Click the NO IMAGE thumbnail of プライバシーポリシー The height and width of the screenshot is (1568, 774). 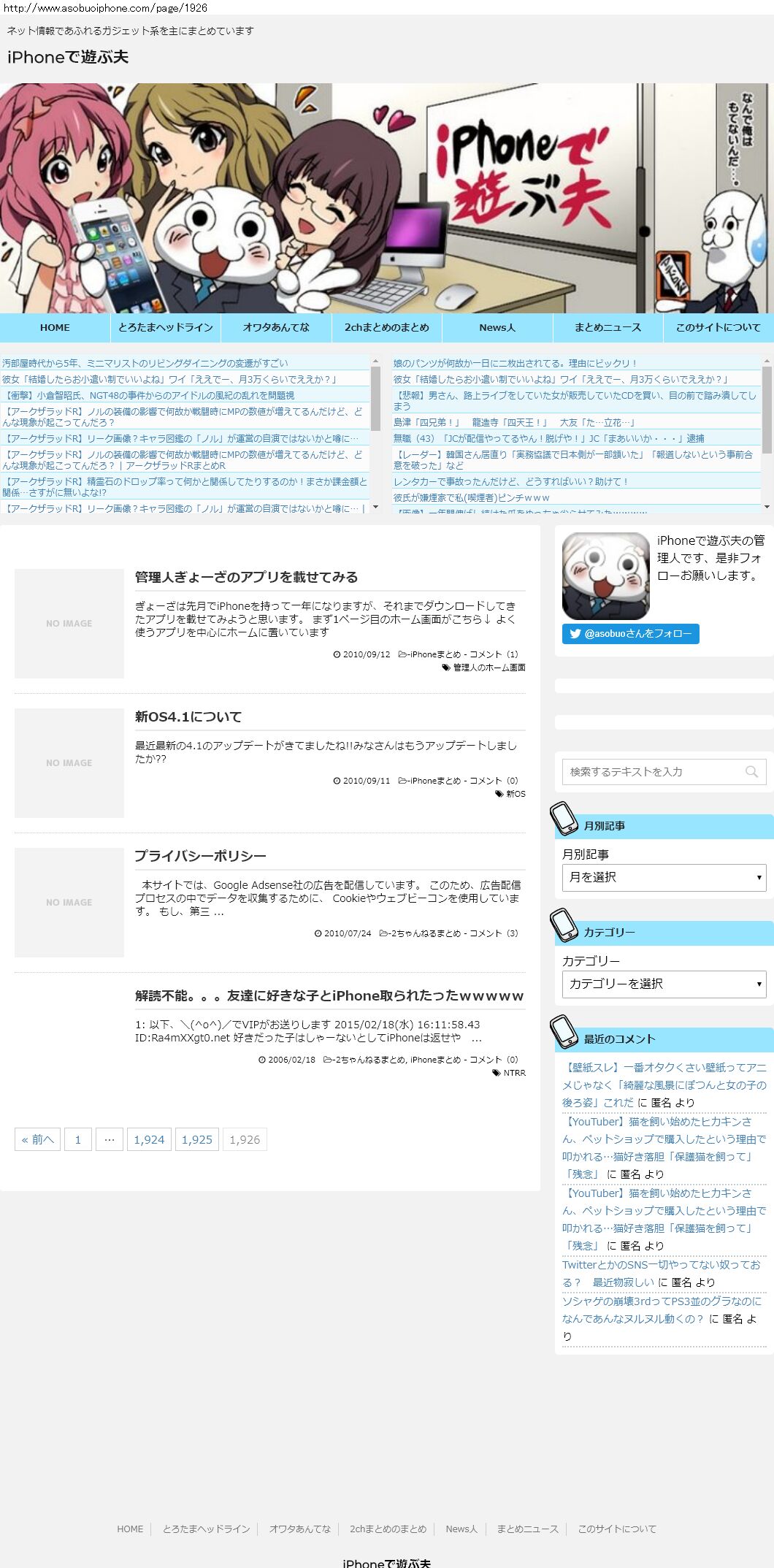coord(69,903)
